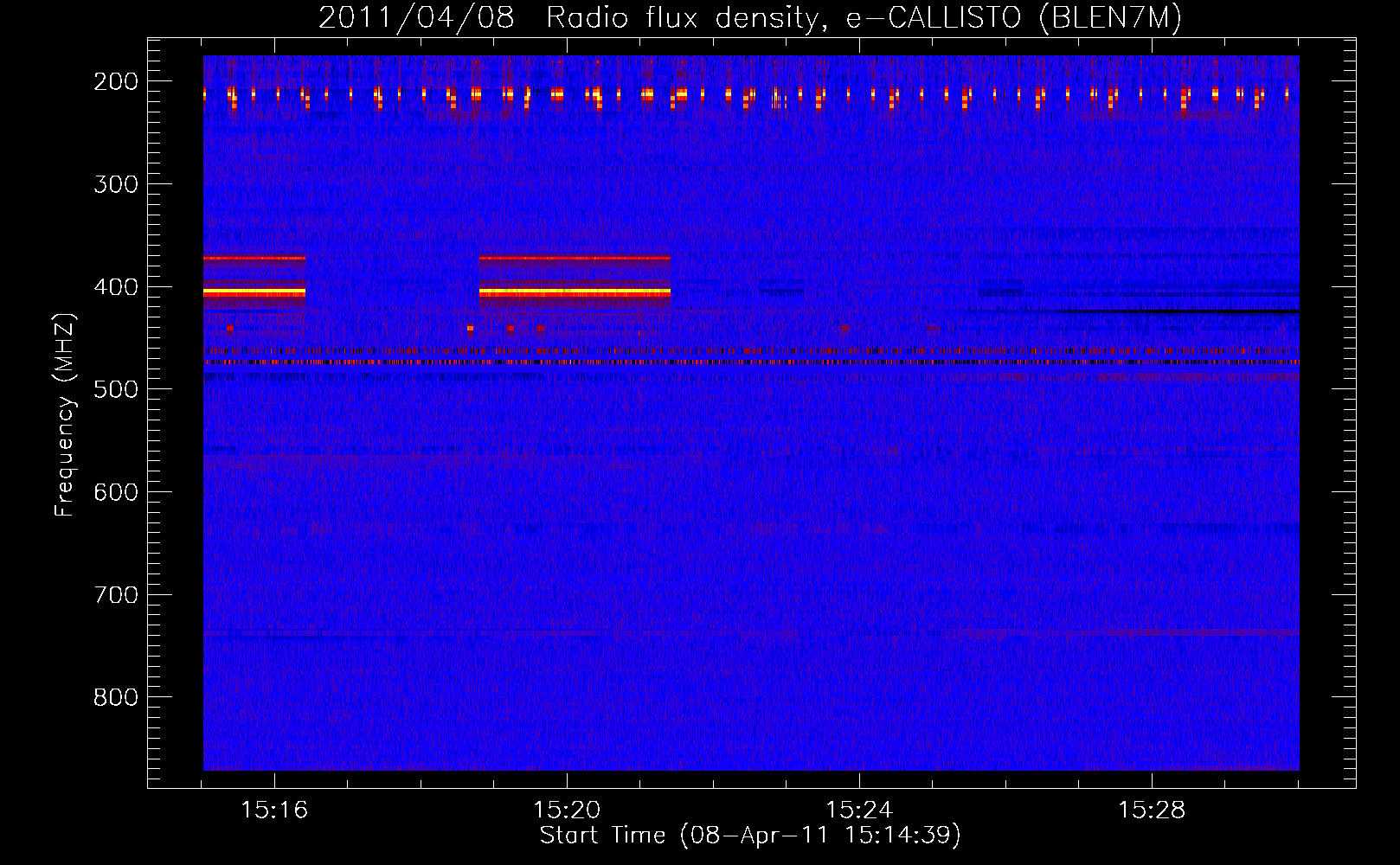Click the 15:16 time tick label
The height and width of the screenshot is (865, 1400).
click(274, 810)
